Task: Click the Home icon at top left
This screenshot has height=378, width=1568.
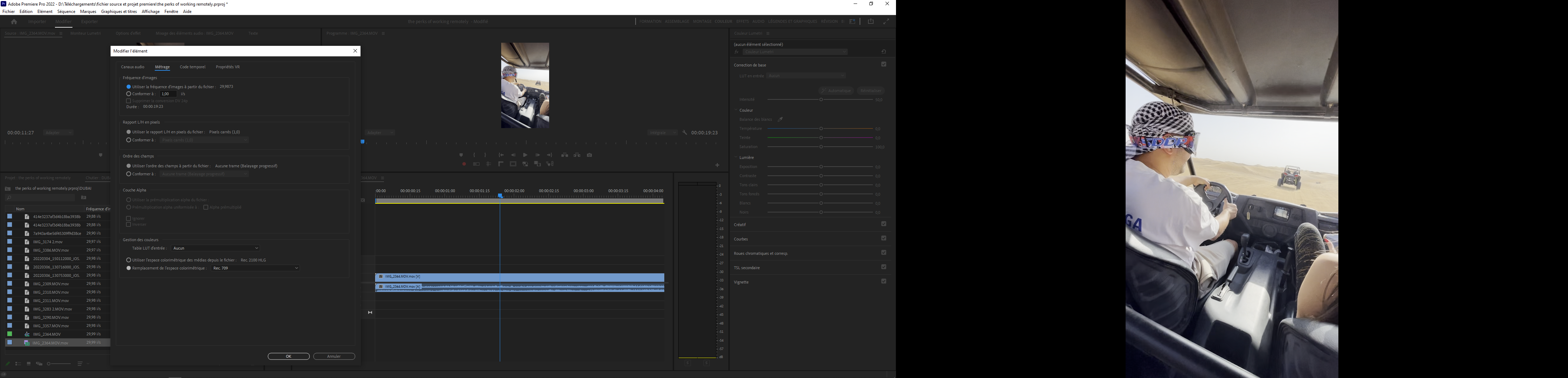Action: (14, 22)
